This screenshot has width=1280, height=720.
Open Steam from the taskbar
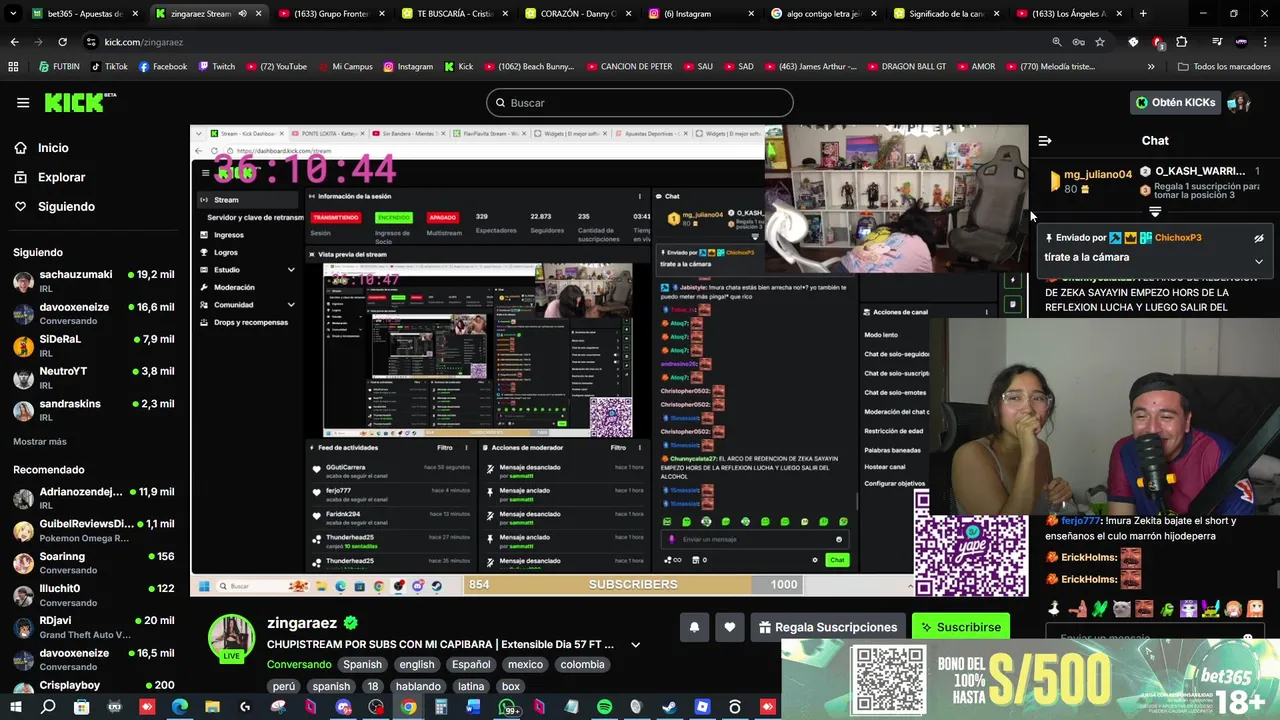click(669, 707)
